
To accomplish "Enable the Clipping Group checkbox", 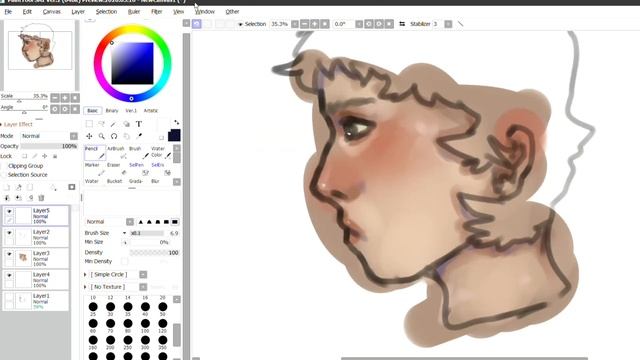I will (x=4, y=166).
